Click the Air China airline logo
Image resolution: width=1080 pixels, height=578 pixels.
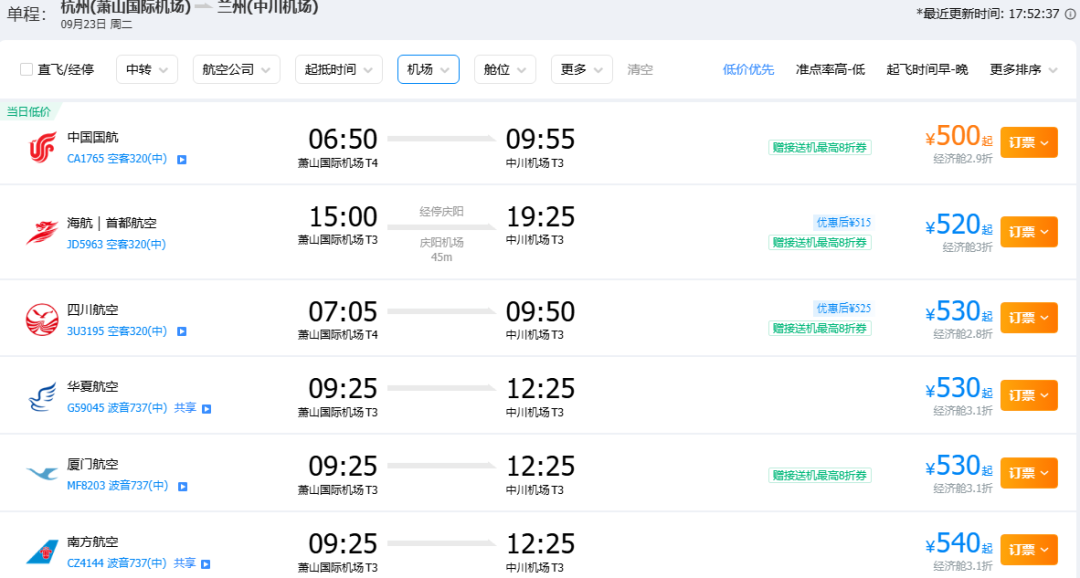pyautogui.click(x=42, y=147)
